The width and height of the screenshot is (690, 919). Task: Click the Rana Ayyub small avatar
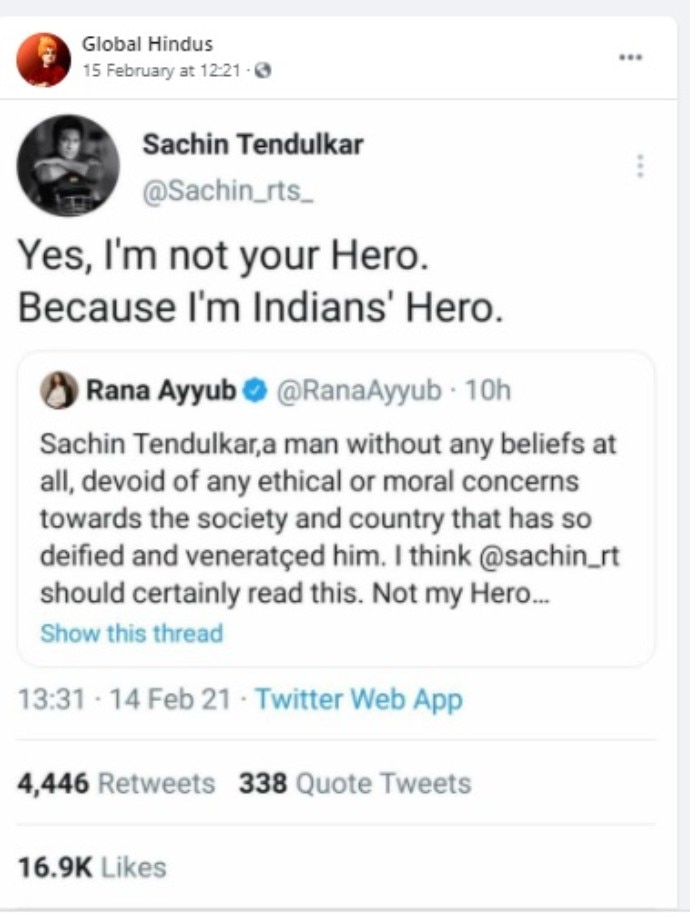(58, 390)
